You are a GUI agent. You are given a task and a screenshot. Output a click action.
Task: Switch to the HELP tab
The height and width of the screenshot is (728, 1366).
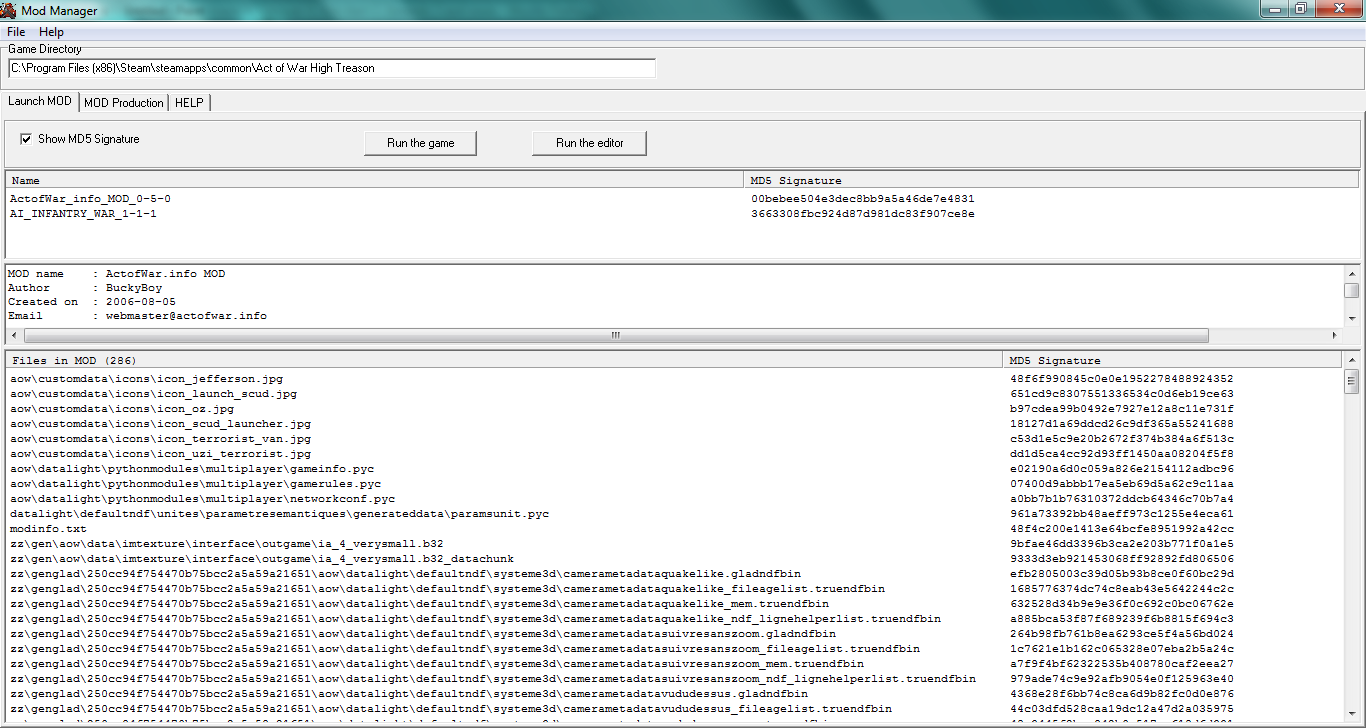(189, 102)
